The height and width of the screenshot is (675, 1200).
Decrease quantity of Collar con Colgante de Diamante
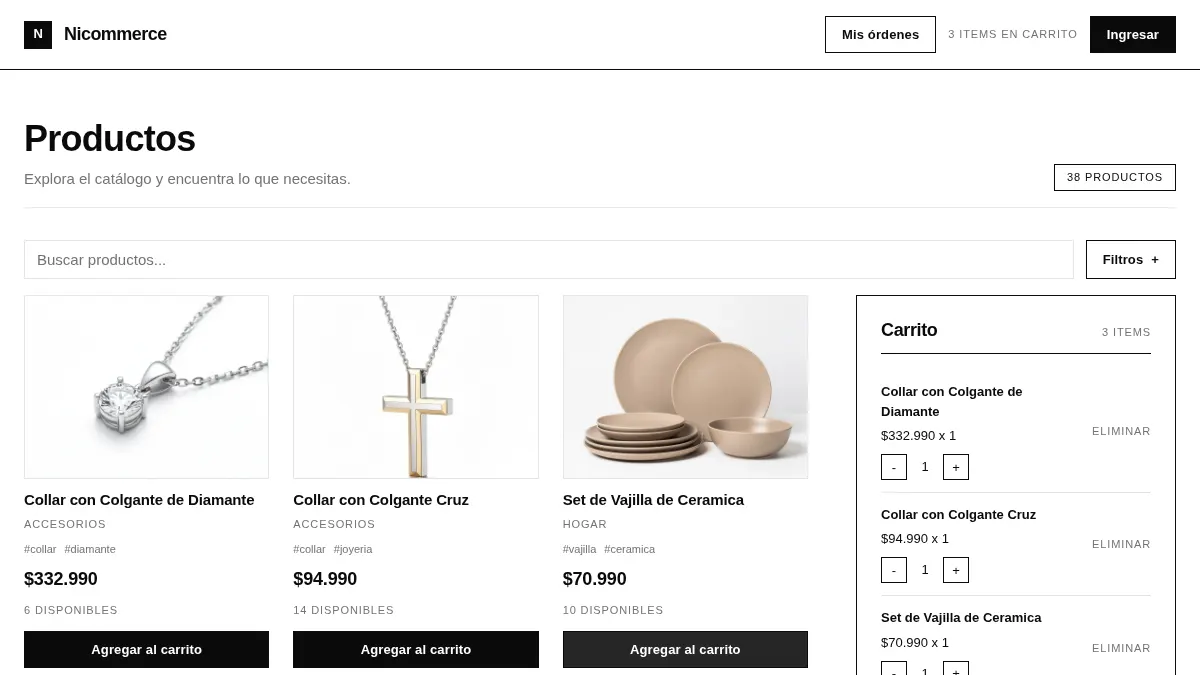893,467
